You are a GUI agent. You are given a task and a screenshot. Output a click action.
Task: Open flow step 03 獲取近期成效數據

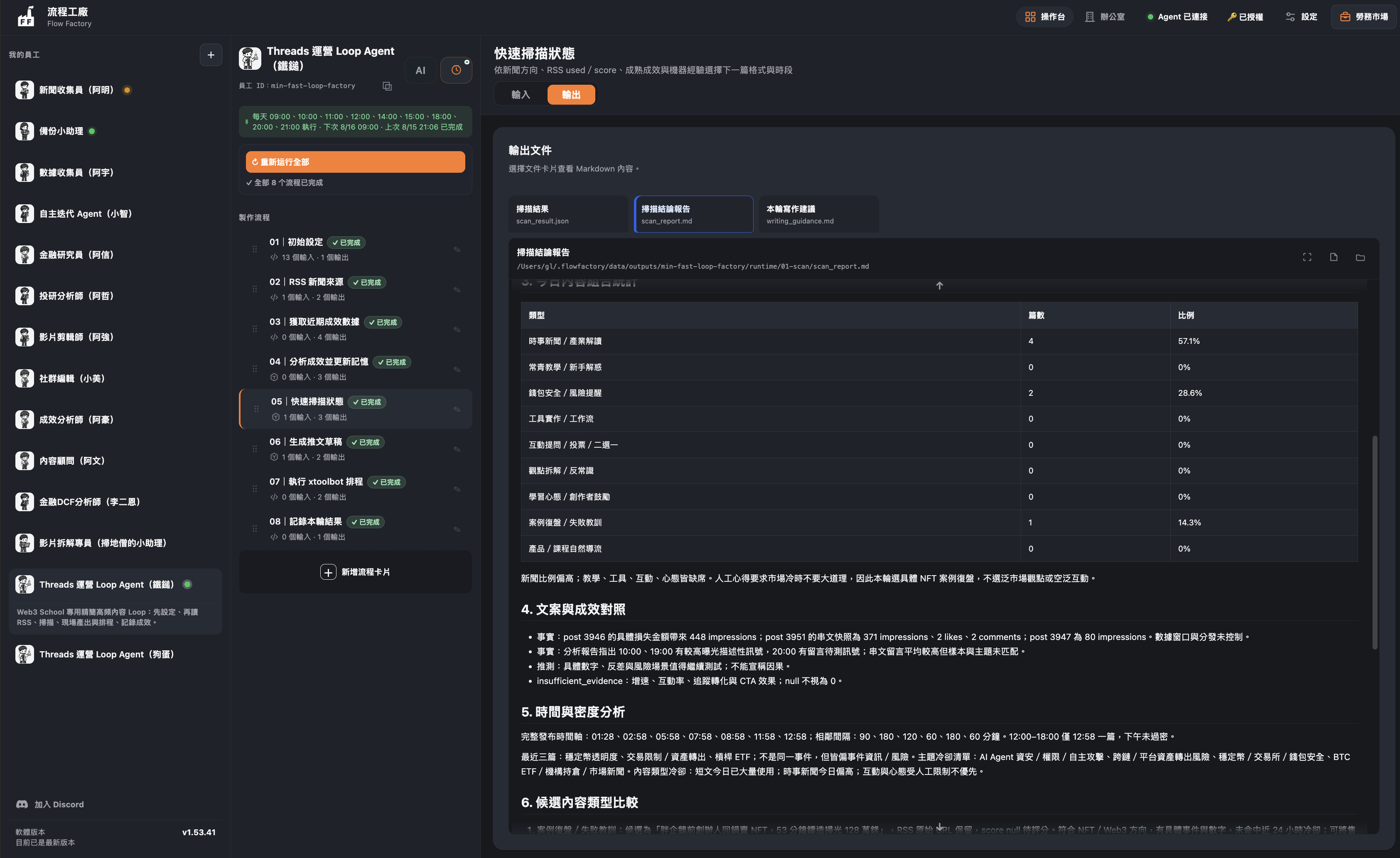[355, 329]
